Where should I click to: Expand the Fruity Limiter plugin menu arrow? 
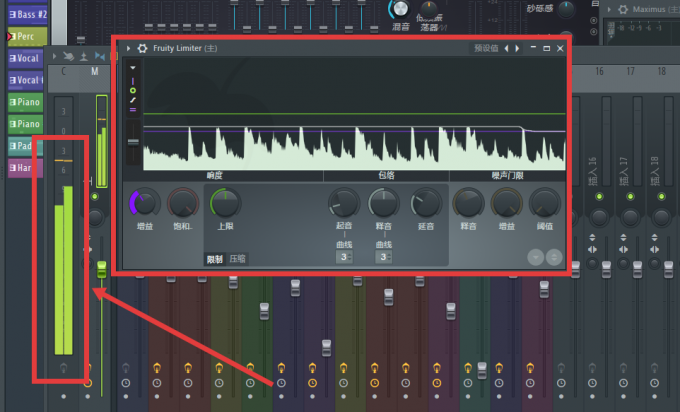(128, 48)
